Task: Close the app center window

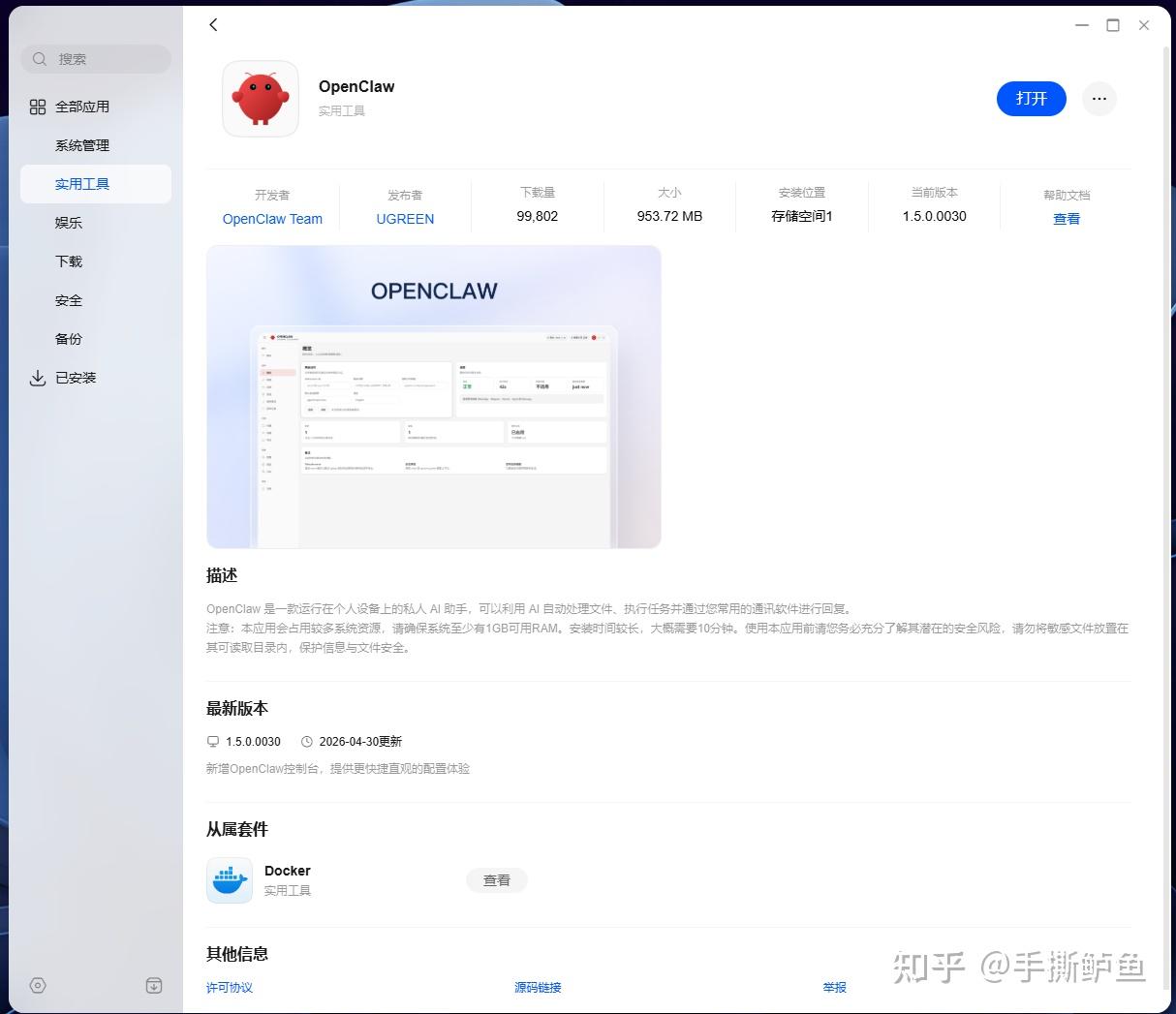Action: point(1144,25)
